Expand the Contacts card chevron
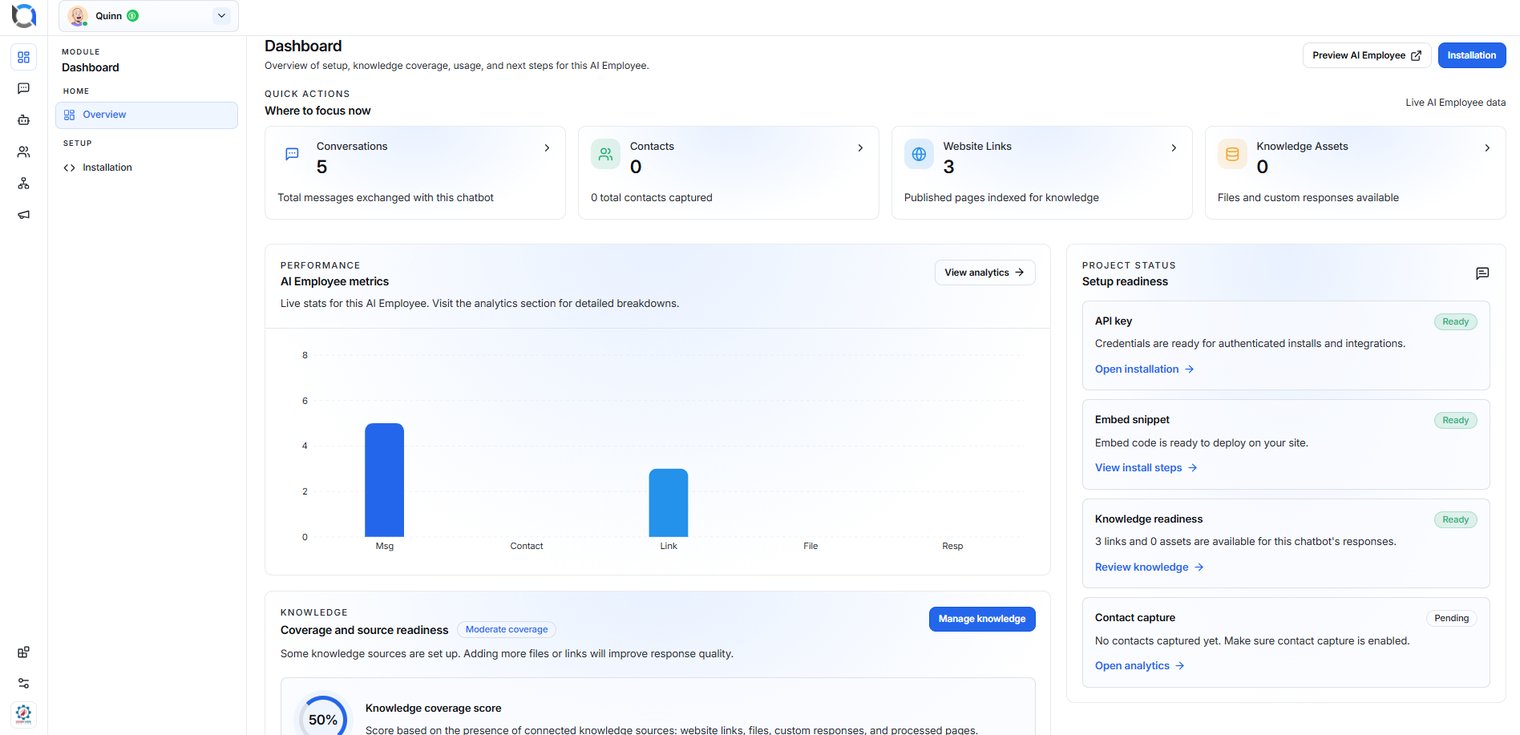 [x=860, y=148]
